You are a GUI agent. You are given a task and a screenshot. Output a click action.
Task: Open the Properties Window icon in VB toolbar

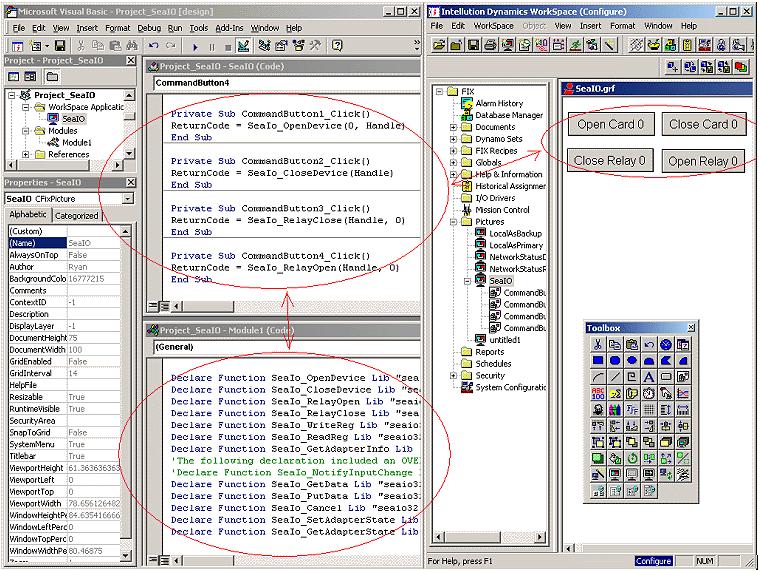tap(281, 46)
